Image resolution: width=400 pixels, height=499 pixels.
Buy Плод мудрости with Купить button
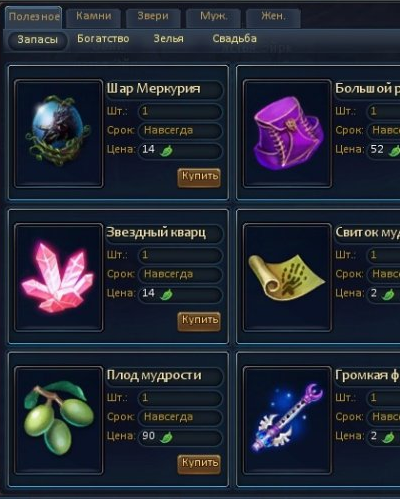[199, 464]
